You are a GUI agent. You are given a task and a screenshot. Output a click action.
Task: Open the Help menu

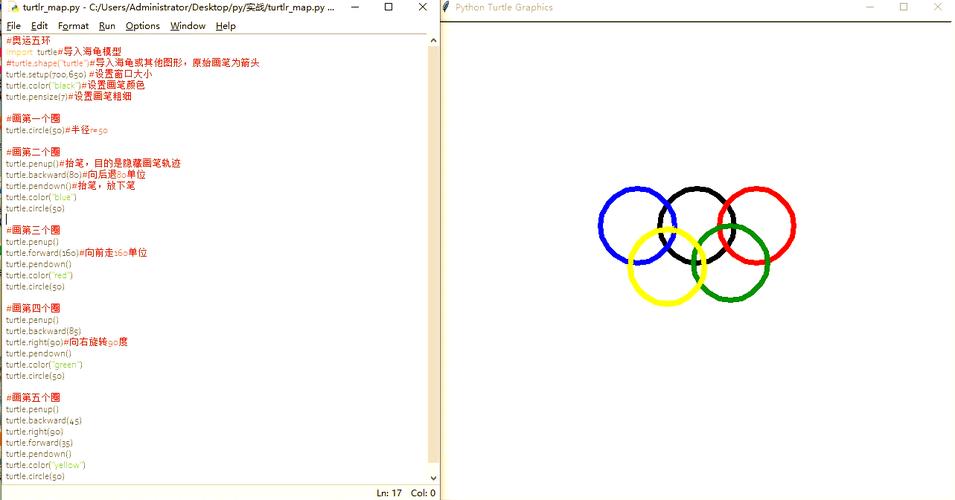pyautogui.click(x=225, y=26)
